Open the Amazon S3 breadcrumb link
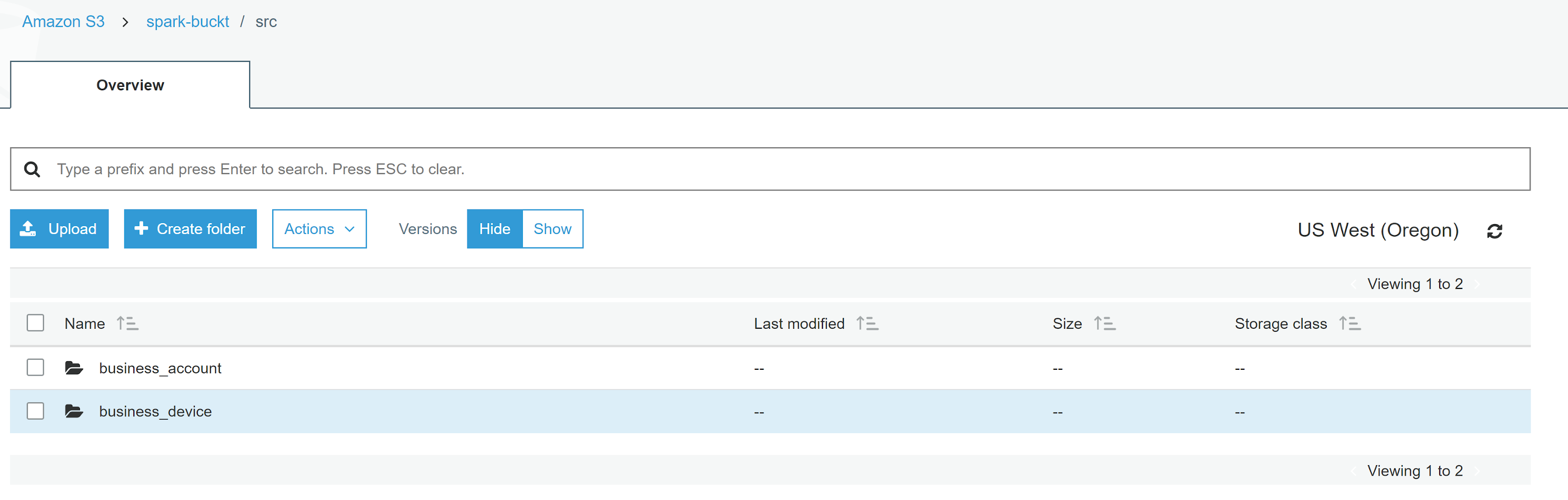This screenshot has height=500, width=1568. (63, 21)
